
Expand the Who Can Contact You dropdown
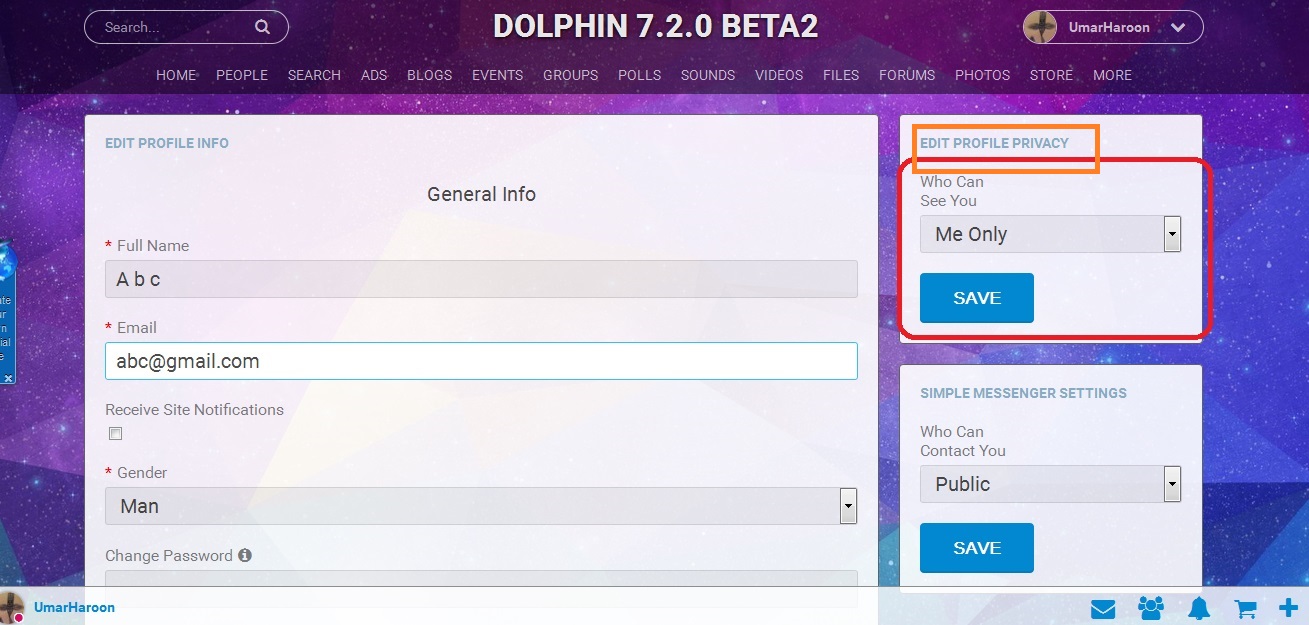1050,484
